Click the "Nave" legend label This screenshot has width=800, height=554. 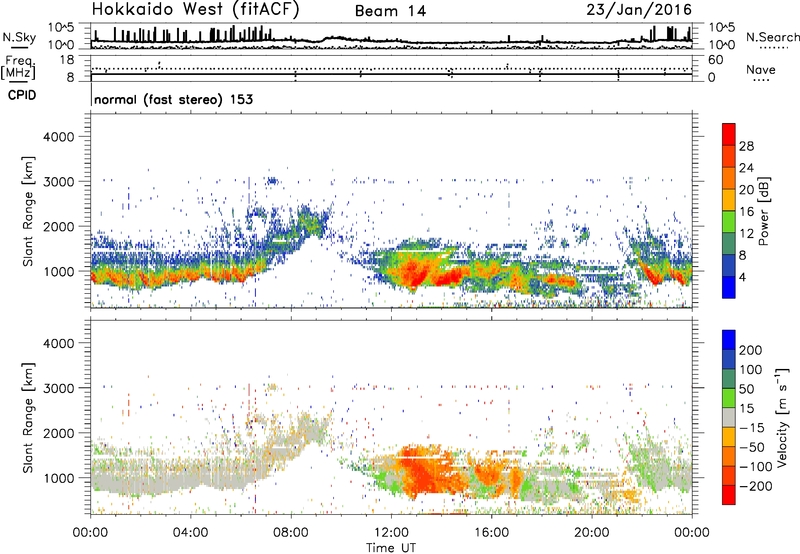761,70
